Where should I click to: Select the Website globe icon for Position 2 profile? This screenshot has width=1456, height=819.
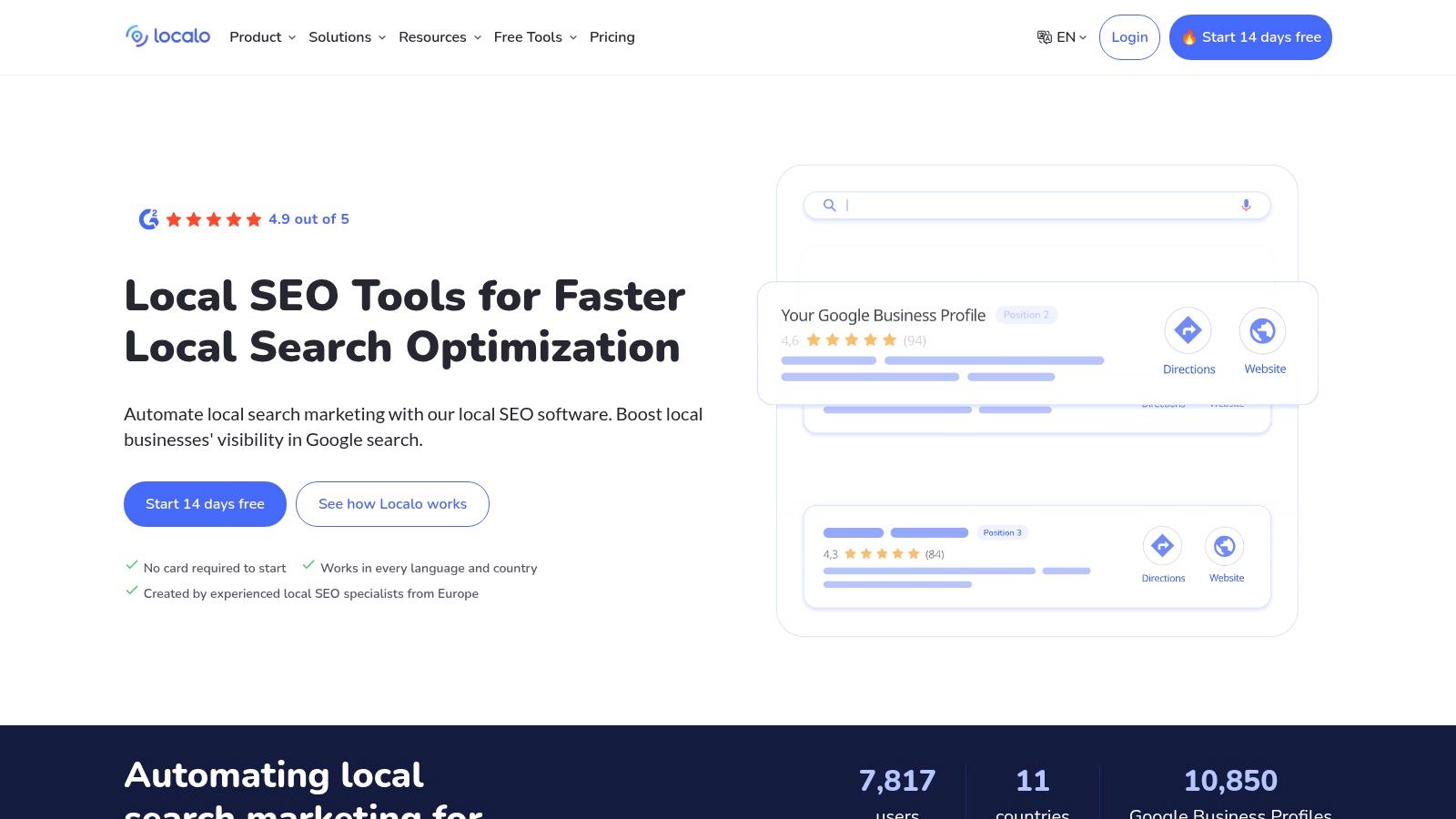[x=1263, y=330]
